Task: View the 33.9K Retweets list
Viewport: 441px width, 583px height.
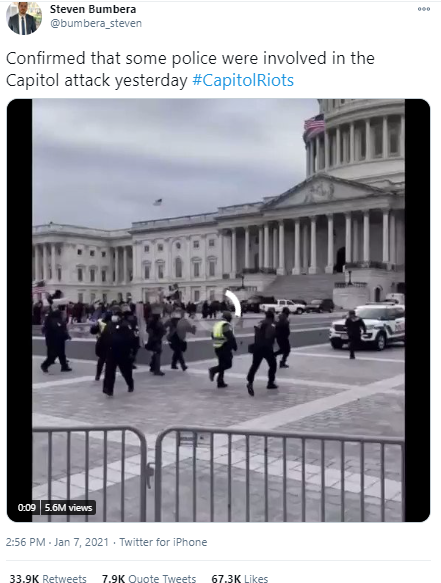Action: (48, 578)
